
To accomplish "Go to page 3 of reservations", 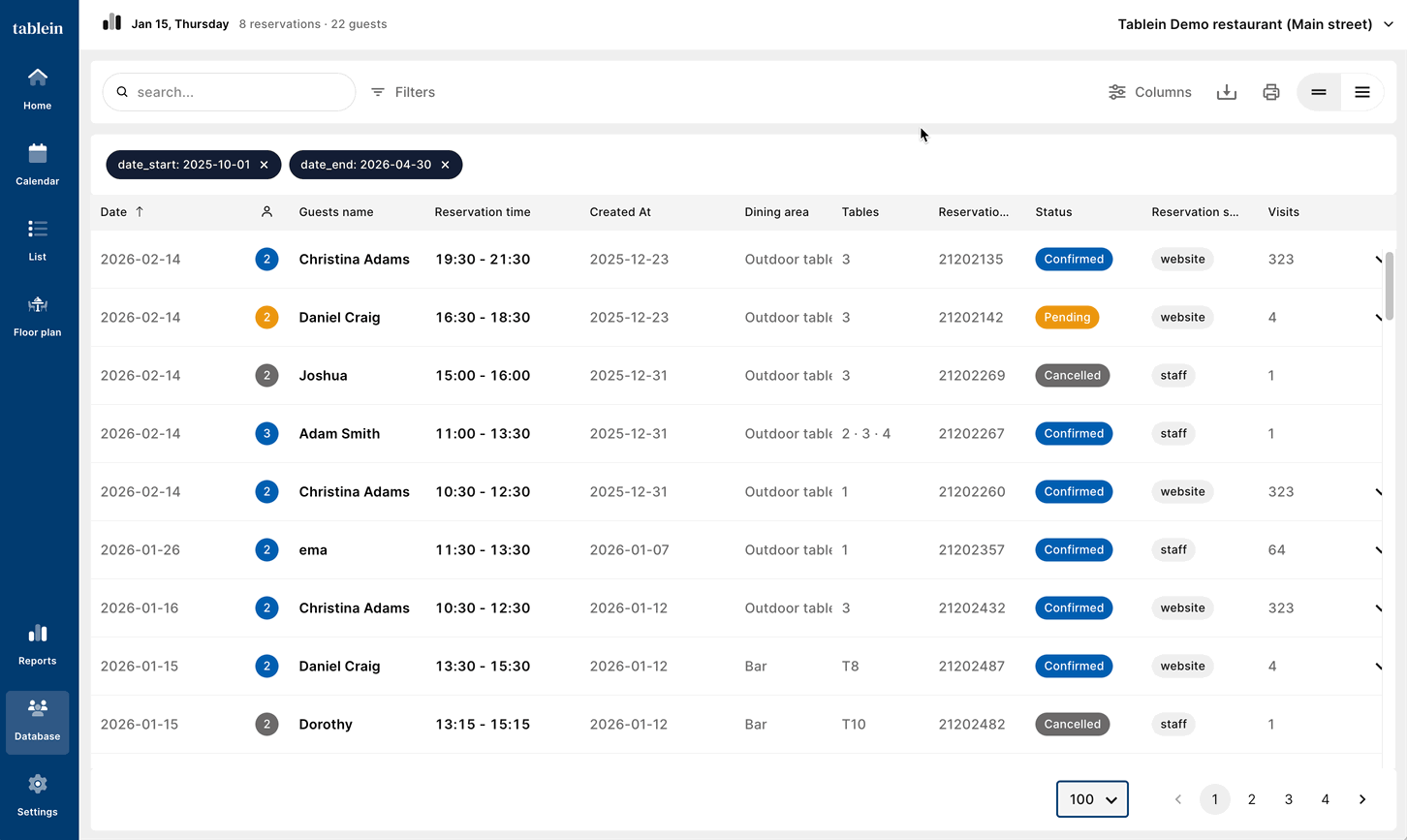I will [x=1288, y=798].
